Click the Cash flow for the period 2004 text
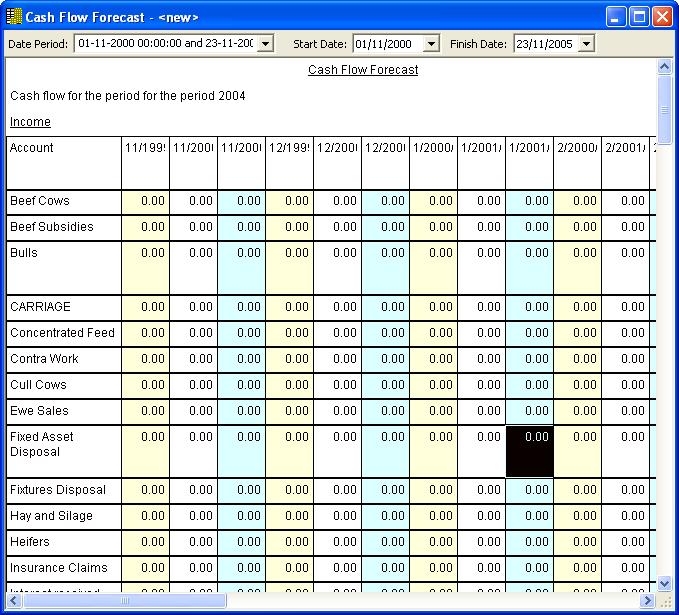 (128, 96)
